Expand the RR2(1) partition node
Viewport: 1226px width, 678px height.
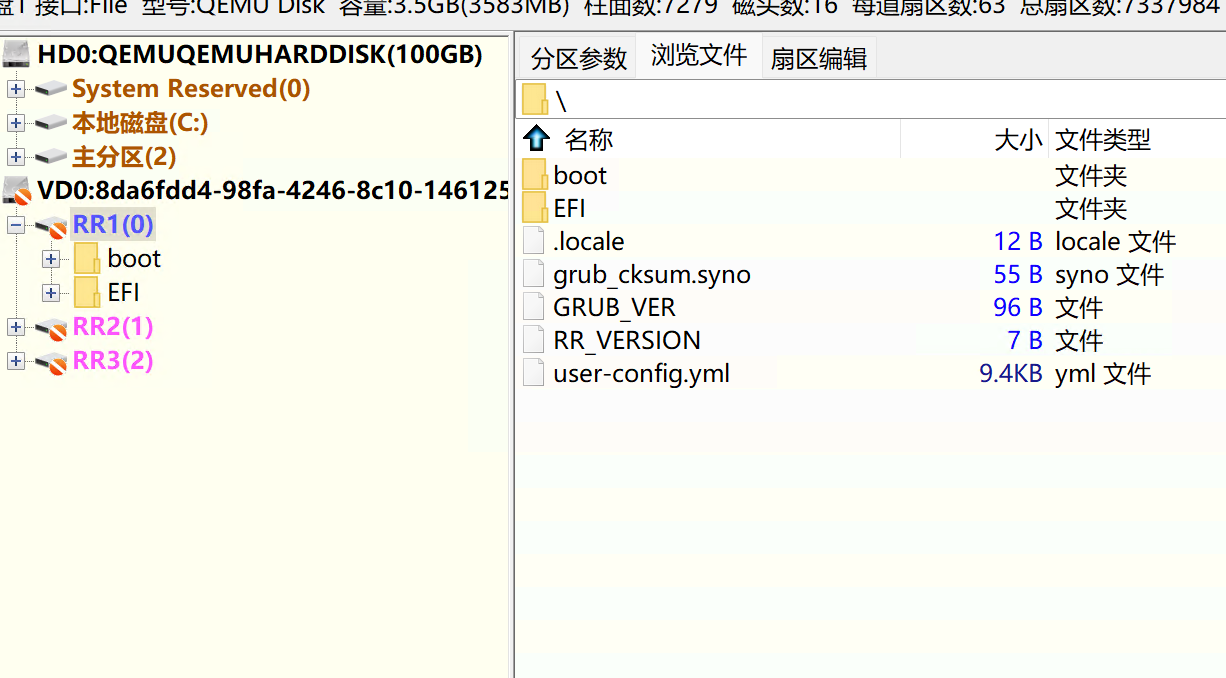tap(15, 327)
